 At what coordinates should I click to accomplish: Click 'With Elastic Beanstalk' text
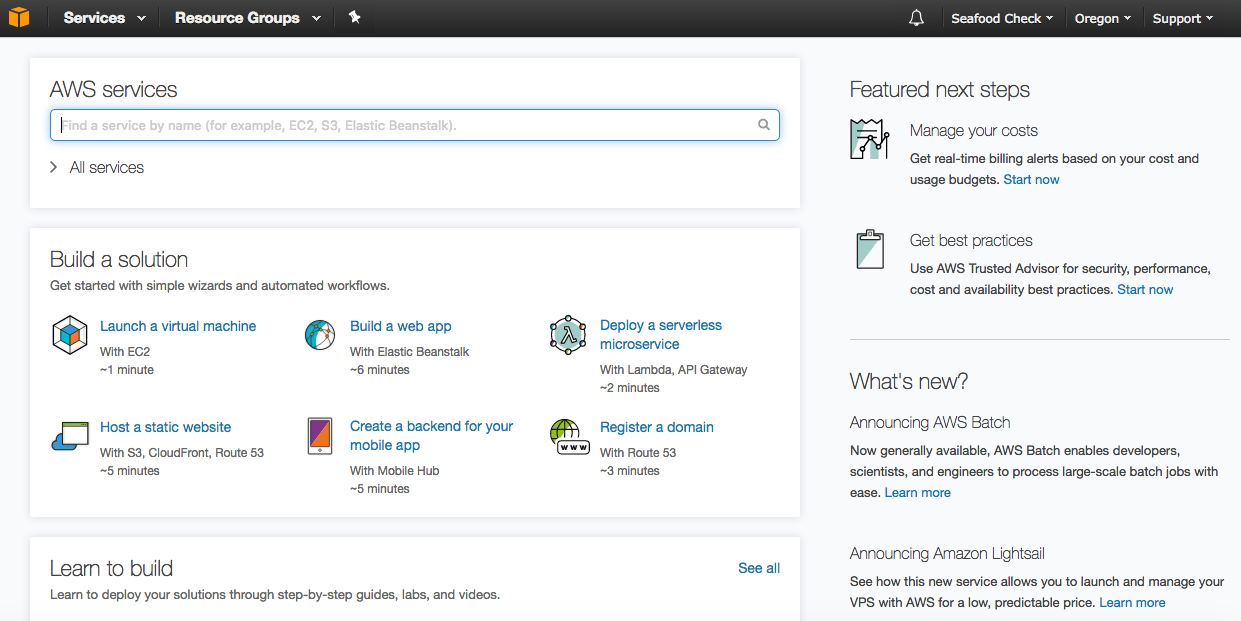409,352
